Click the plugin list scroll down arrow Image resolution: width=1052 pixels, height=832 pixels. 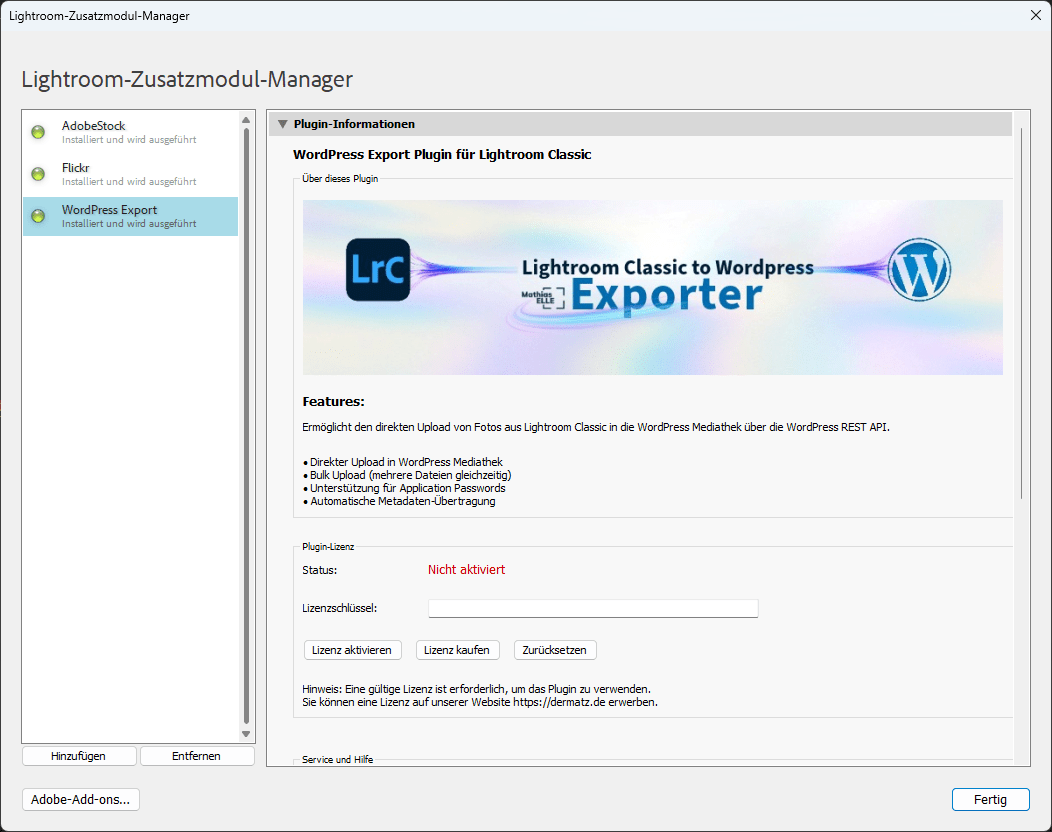(246, 734)
